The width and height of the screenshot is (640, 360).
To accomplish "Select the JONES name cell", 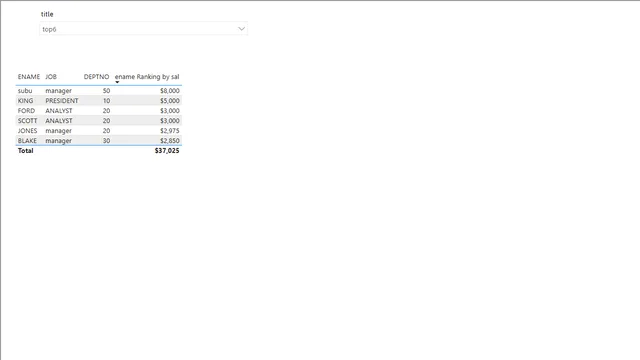I will click(27, 131).
